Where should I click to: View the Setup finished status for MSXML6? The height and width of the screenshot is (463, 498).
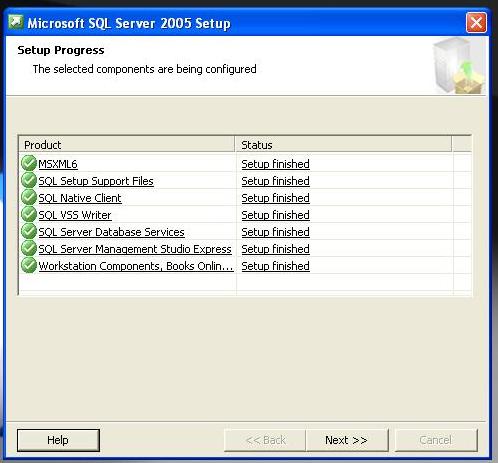coord(276,164)
